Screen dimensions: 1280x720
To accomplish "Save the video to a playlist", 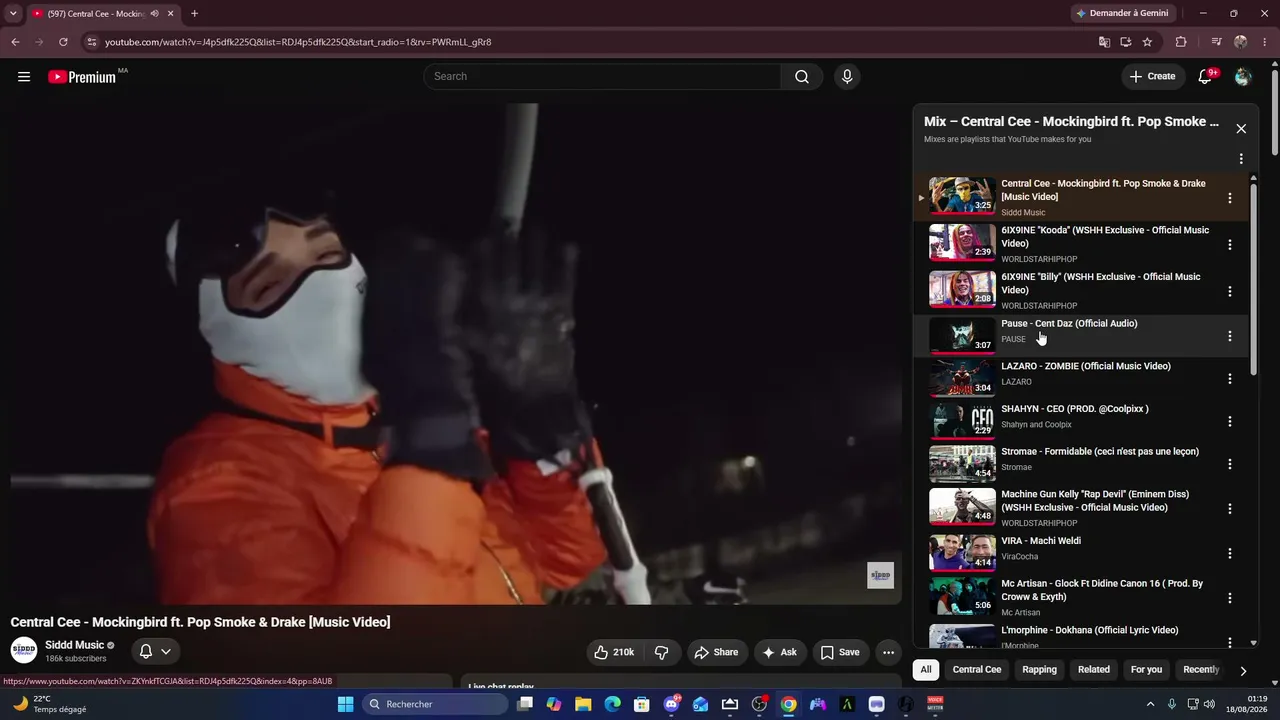I will tap(840, 652).
